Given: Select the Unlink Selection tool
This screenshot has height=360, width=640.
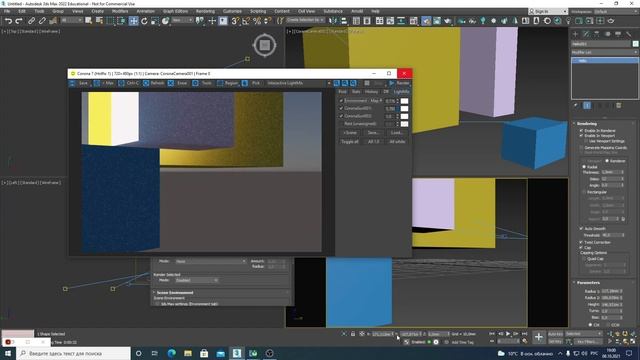Looking at the screenshot, I should point(42,21).
